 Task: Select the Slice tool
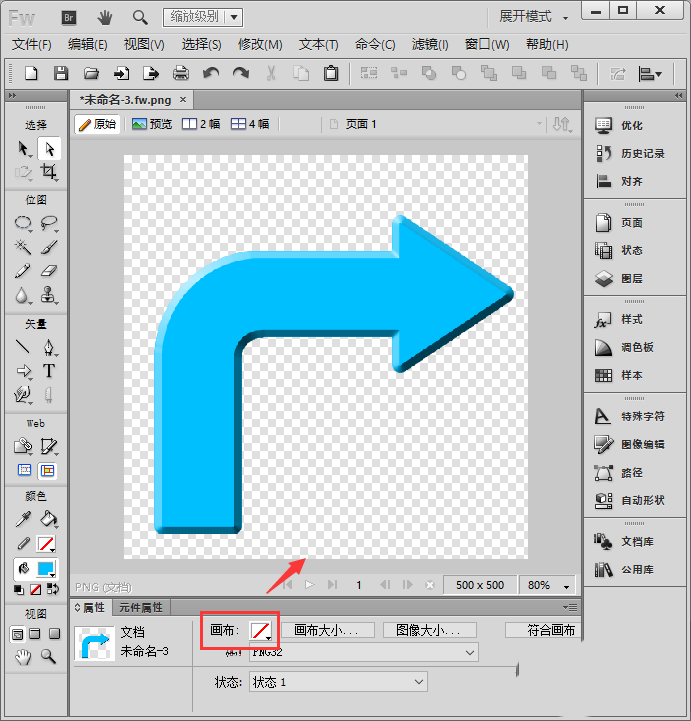pos(49,446)
